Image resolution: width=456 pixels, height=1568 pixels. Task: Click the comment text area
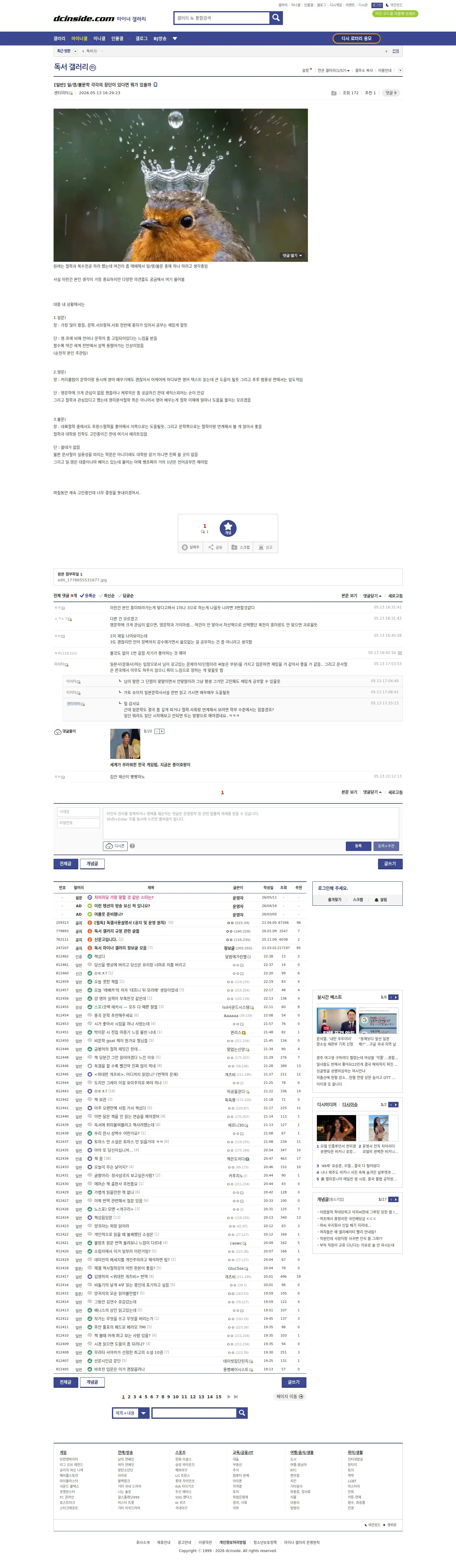click(x=251, y=823)
